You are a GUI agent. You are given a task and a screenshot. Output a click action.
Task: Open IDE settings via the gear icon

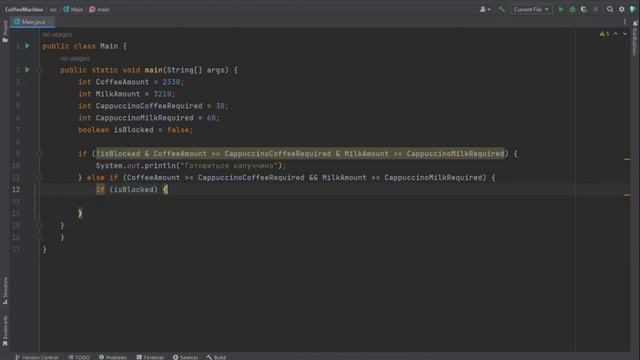pyautogui.click(x=622, y=9)
